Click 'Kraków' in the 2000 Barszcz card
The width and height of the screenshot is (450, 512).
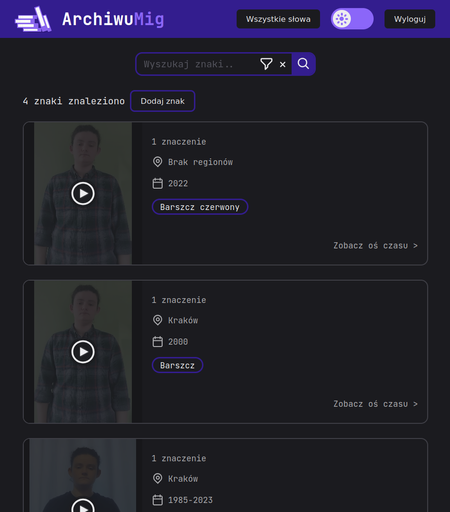183,320
